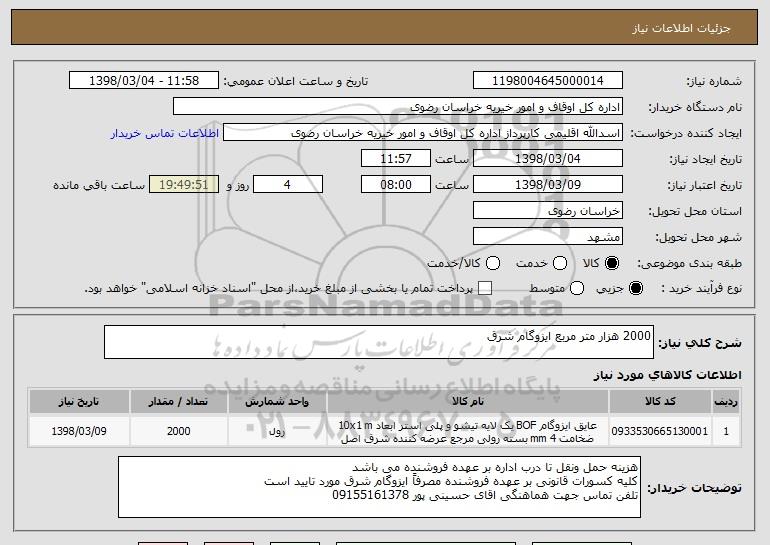
Task: Open the اطلاعات تماس خریدار link
Action: (x=165, y=133)
